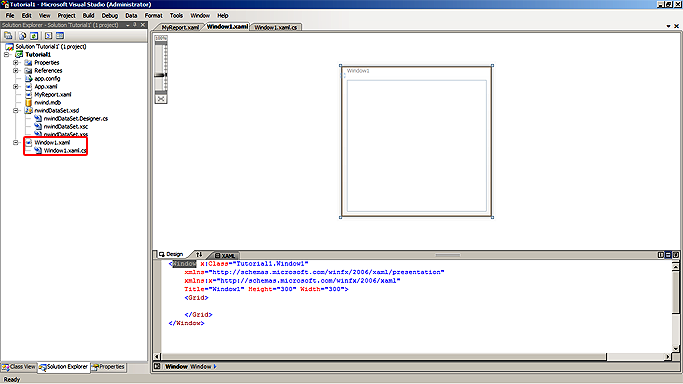Expand the References folder node
This screenshot has height=384, width=683.
[x=16, y=71]
